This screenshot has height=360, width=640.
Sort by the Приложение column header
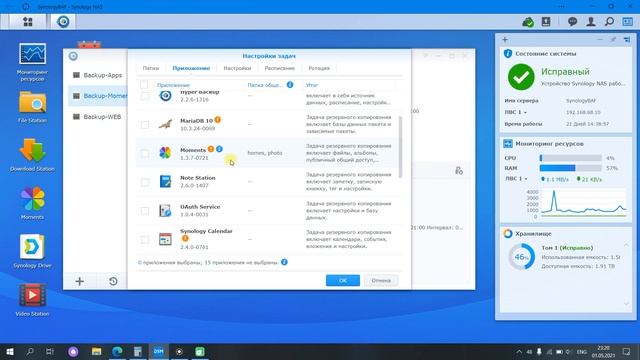point(173,85)
